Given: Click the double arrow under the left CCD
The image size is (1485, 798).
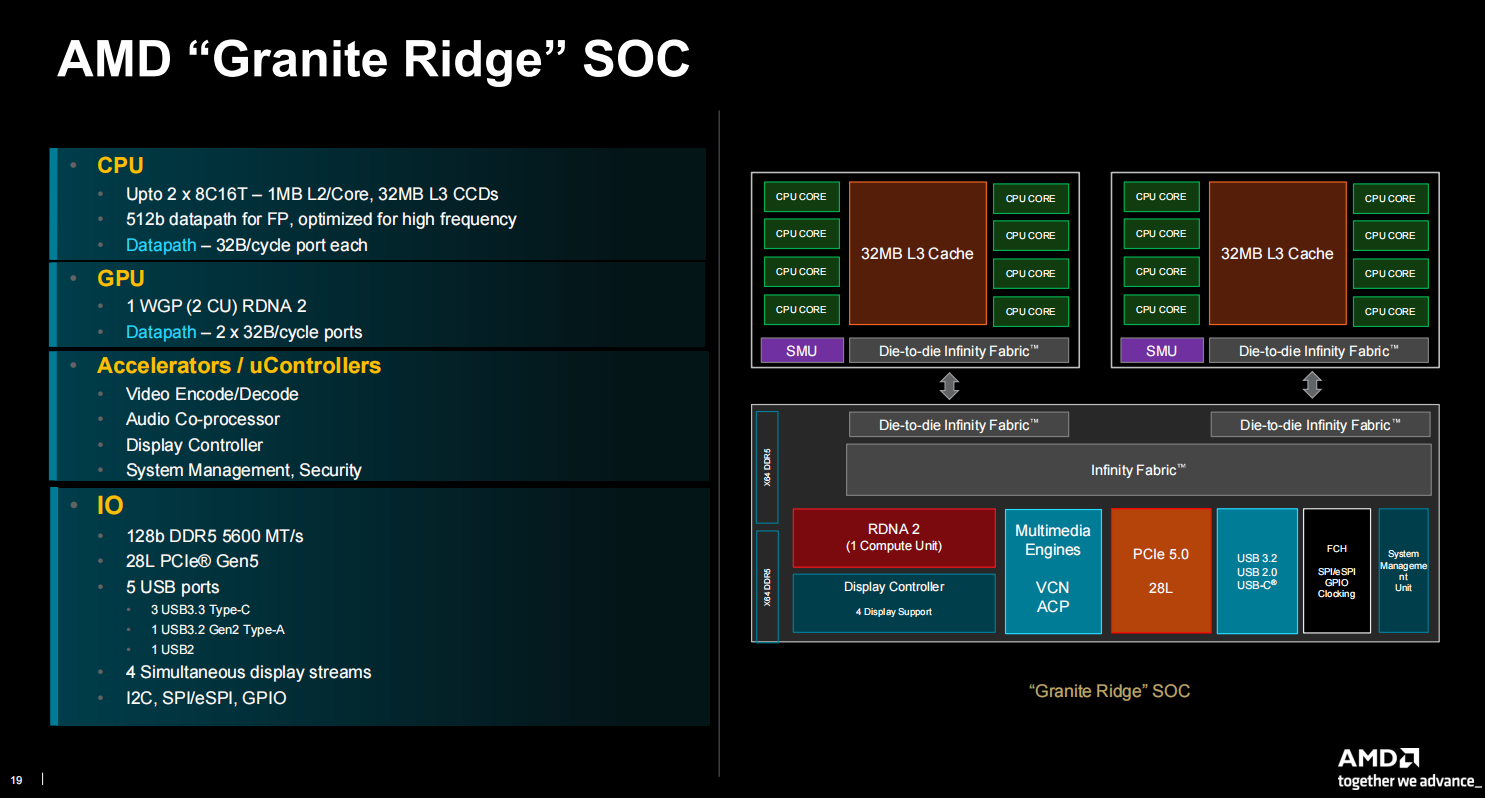Looking at the screenshot, I should [949, 386].
